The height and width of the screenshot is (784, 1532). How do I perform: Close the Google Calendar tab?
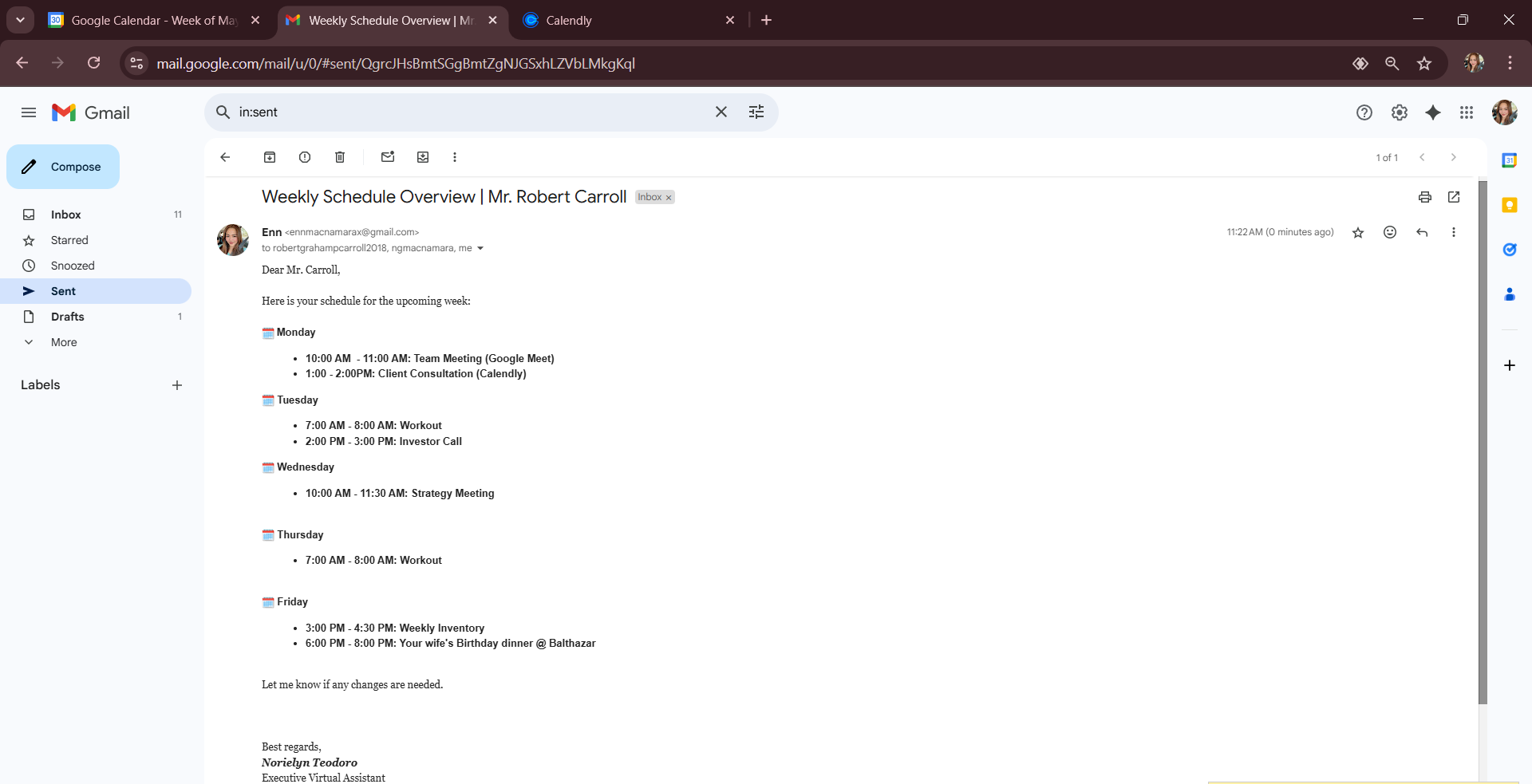click(x=255, y=20)
